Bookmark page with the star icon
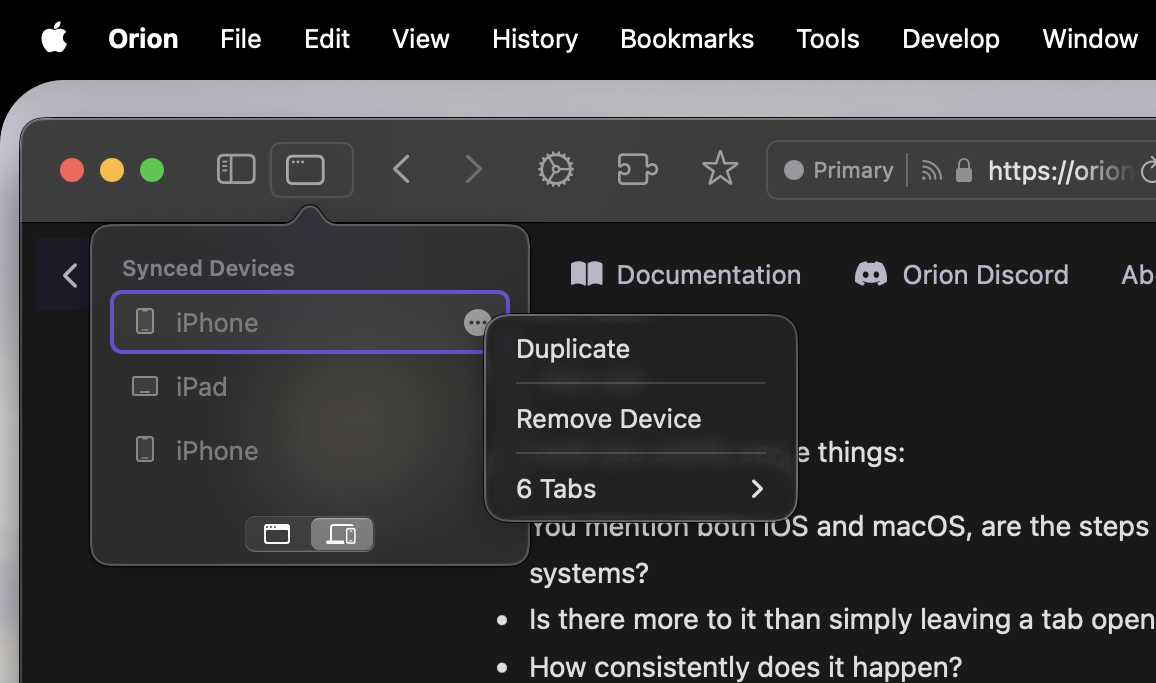This screenshot has height=683, width=1156. (x=719, y=170)
